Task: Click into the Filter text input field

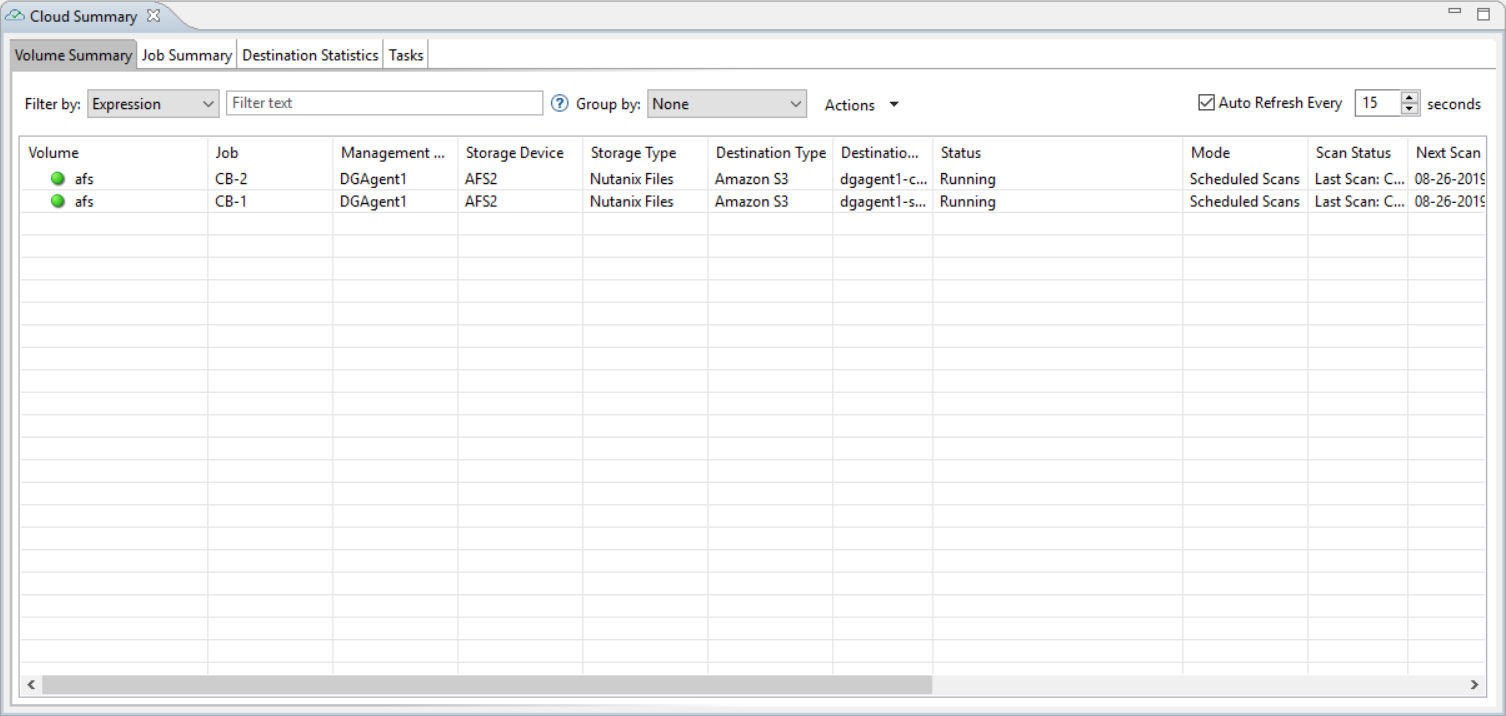Action: 384,103
